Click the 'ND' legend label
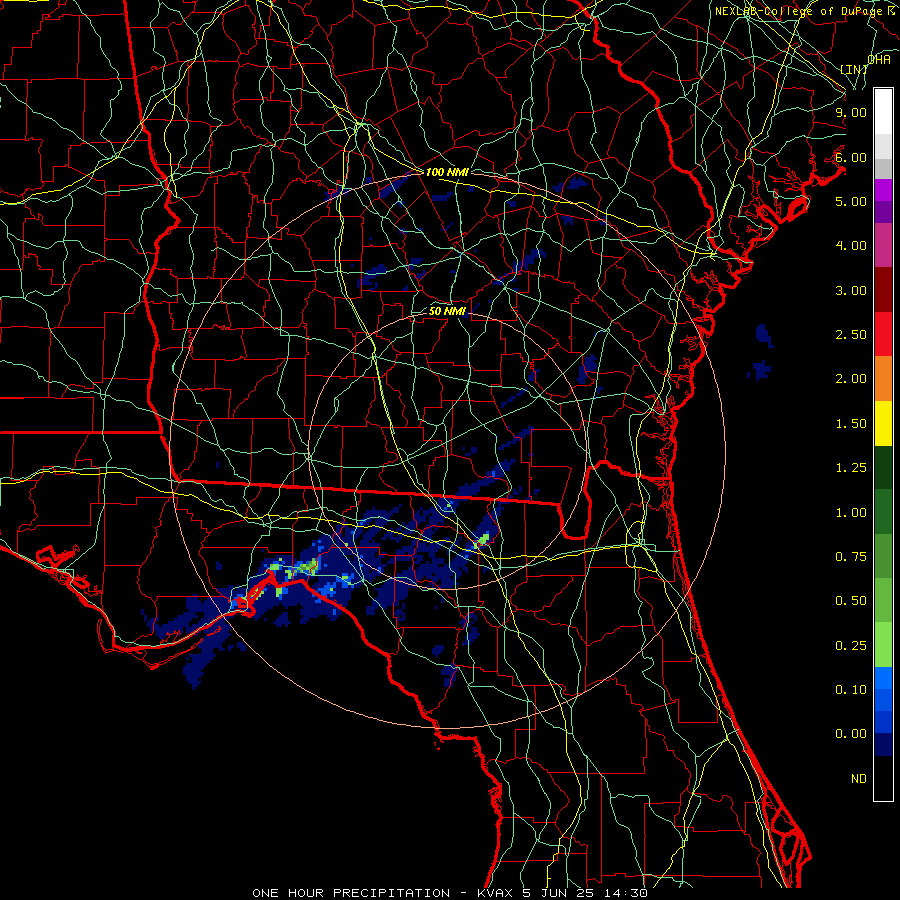The image size is (900, 900). coord(859,779)
